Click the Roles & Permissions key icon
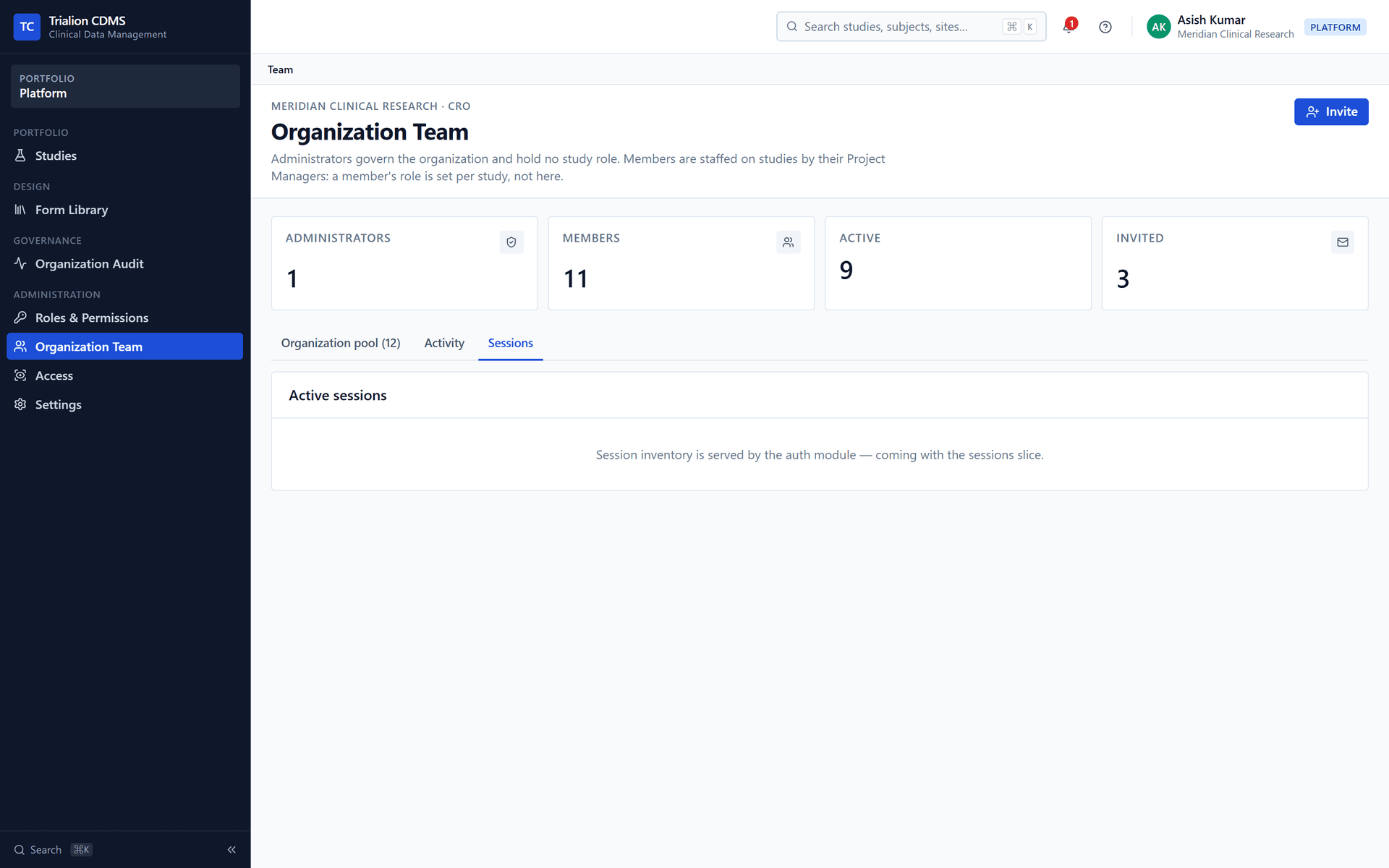The width and height of the screenshot is (1389, 868). pos(20,318)
